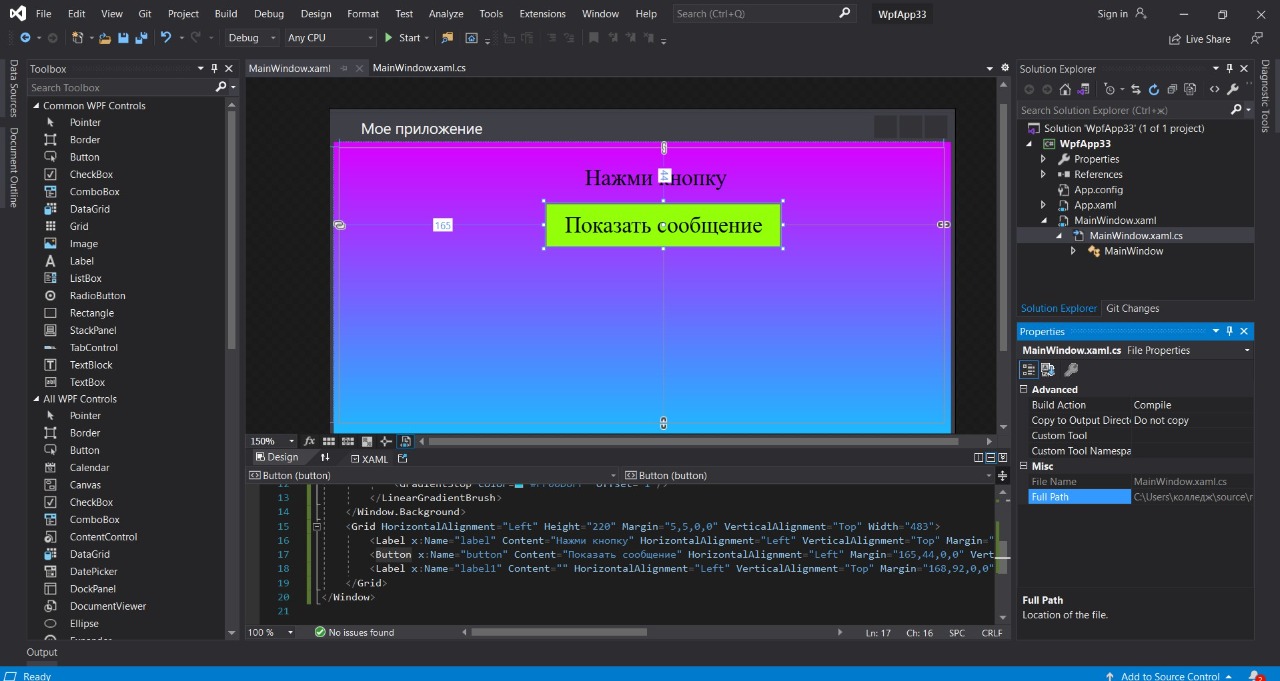Swap the Design and XAML panes
1280x681 pixels.
pos(324,458)
